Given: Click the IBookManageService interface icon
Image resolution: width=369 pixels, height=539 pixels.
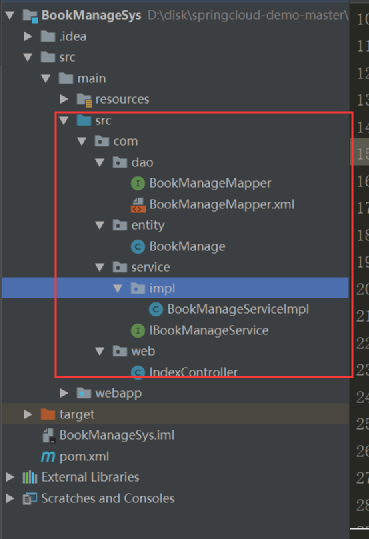Looking at the screenshot, I should (x=138, y=330).
